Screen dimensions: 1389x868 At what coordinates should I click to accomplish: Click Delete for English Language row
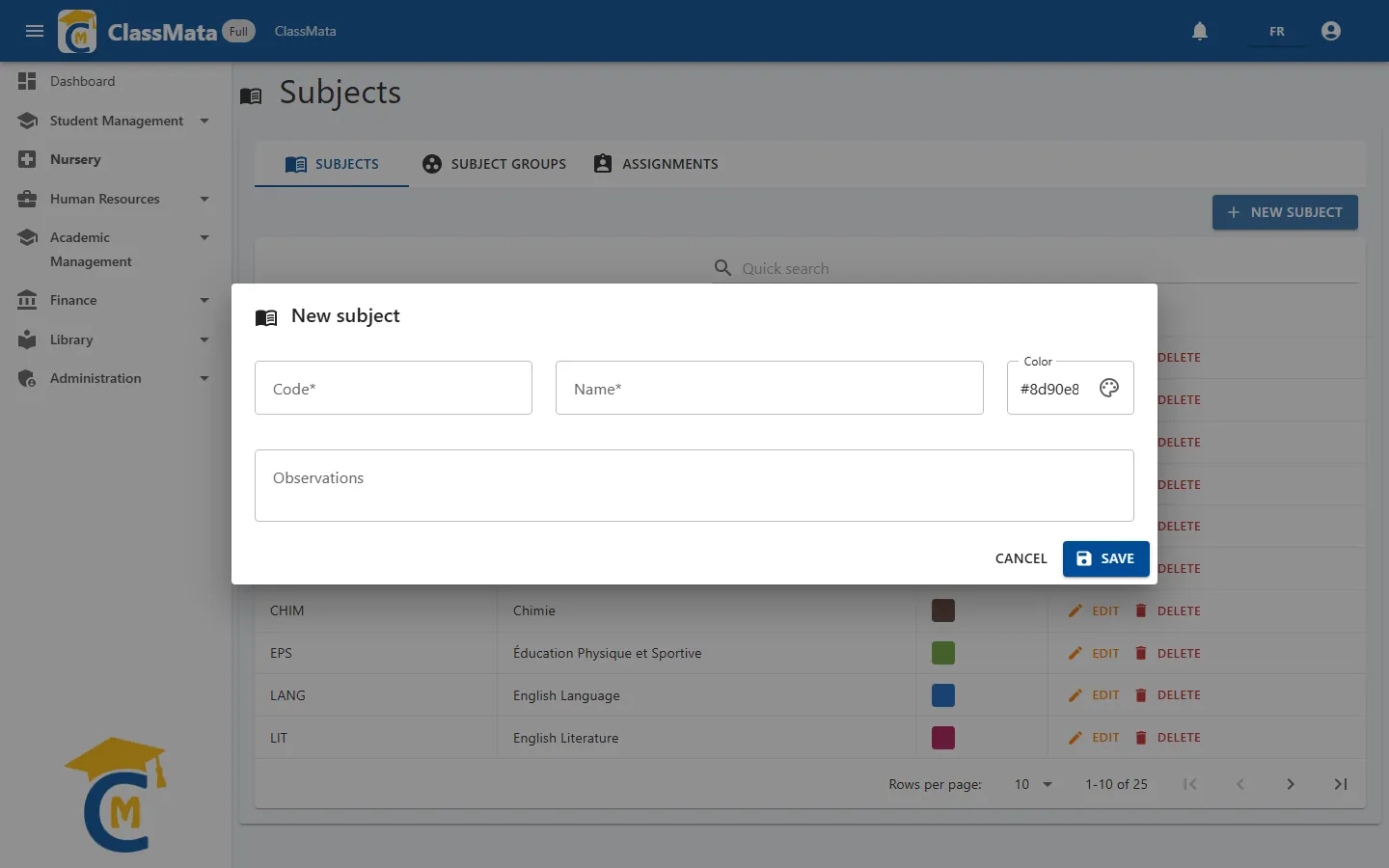(1168, 695)
